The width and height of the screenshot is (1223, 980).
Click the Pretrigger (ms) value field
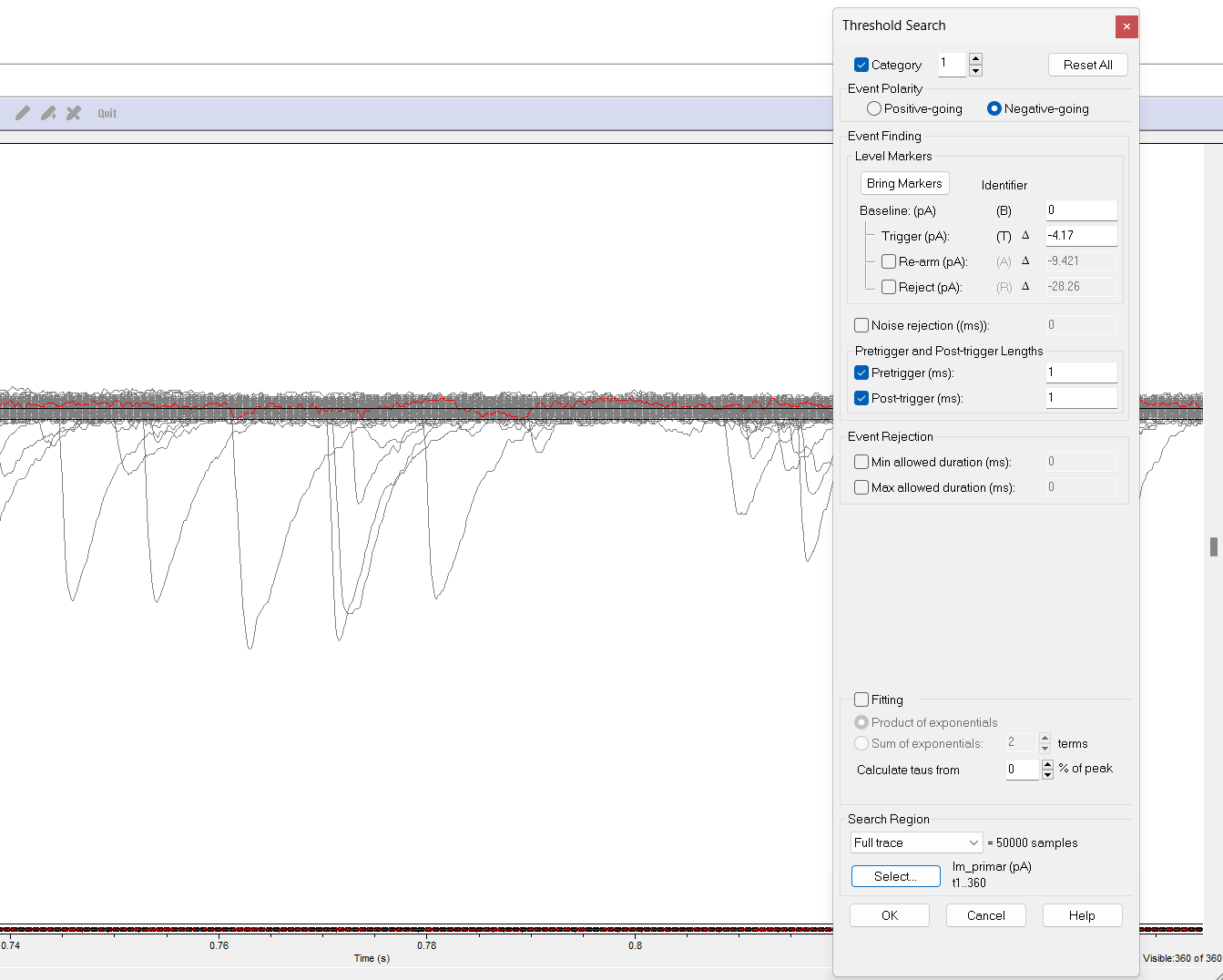tap(1081, 373)
